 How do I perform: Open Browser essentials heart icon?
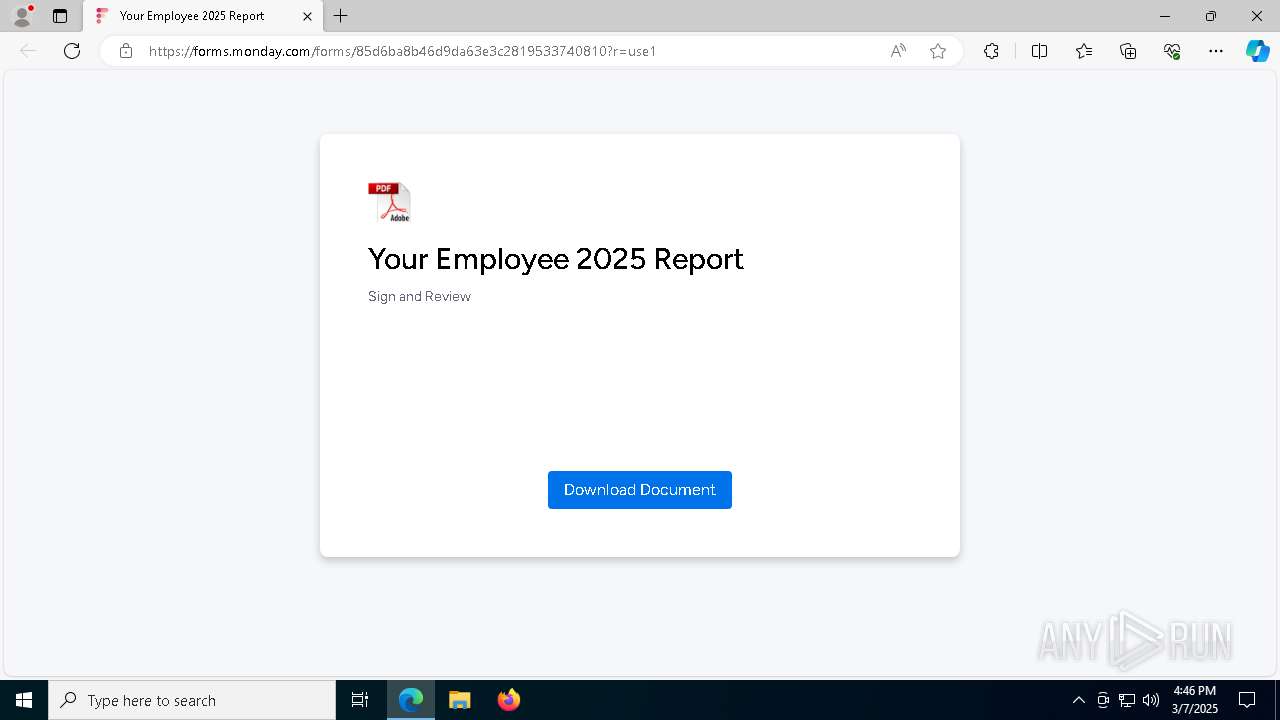(1172, 51)
